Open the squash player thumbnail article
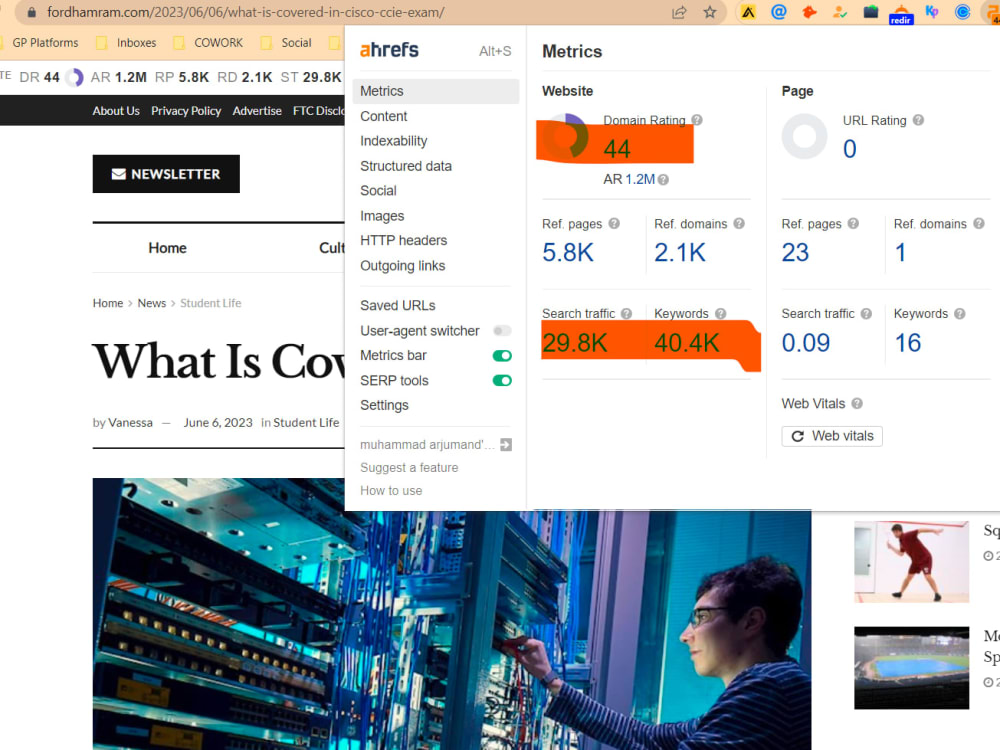Screen dimensions: 1000x750 (911, 562)
